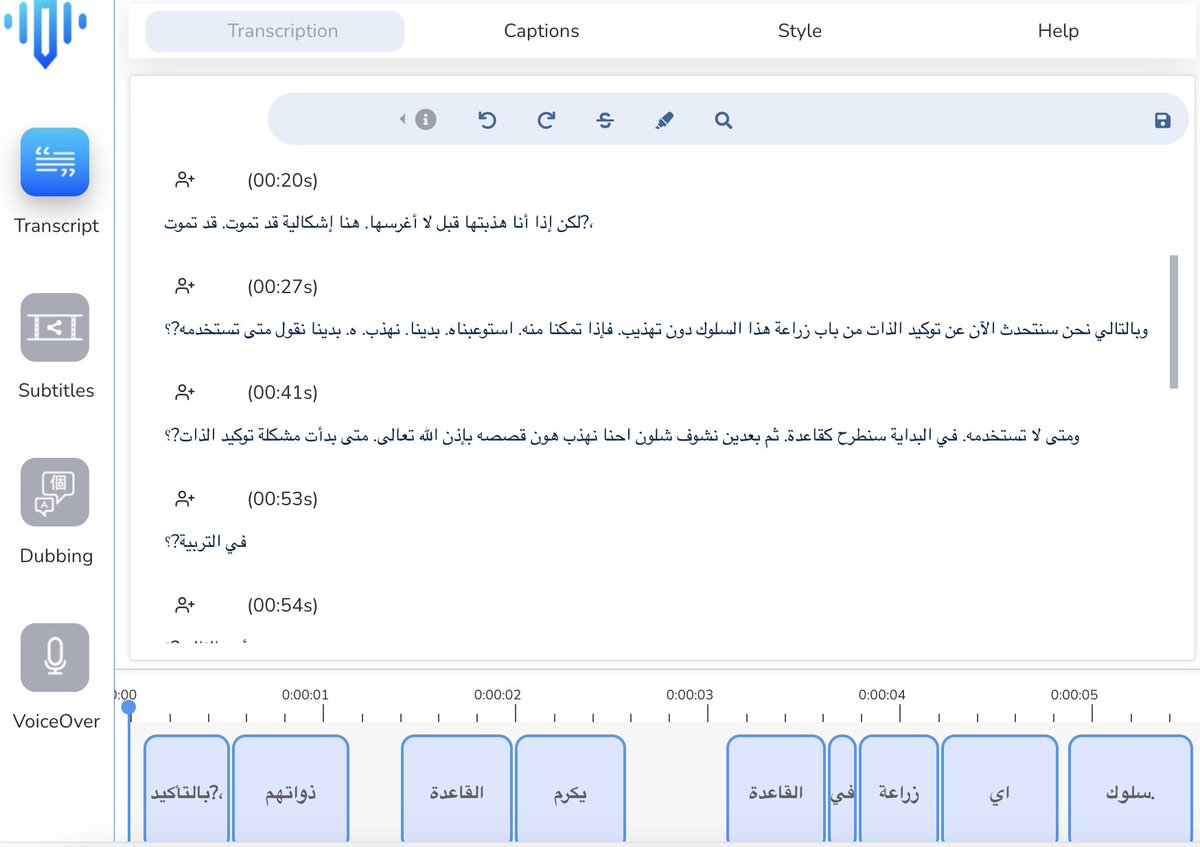Image resolution: width=1200 pixels, height=847 pixels.
Task: Switch to the Transcription tab
Action: (275, 31)
